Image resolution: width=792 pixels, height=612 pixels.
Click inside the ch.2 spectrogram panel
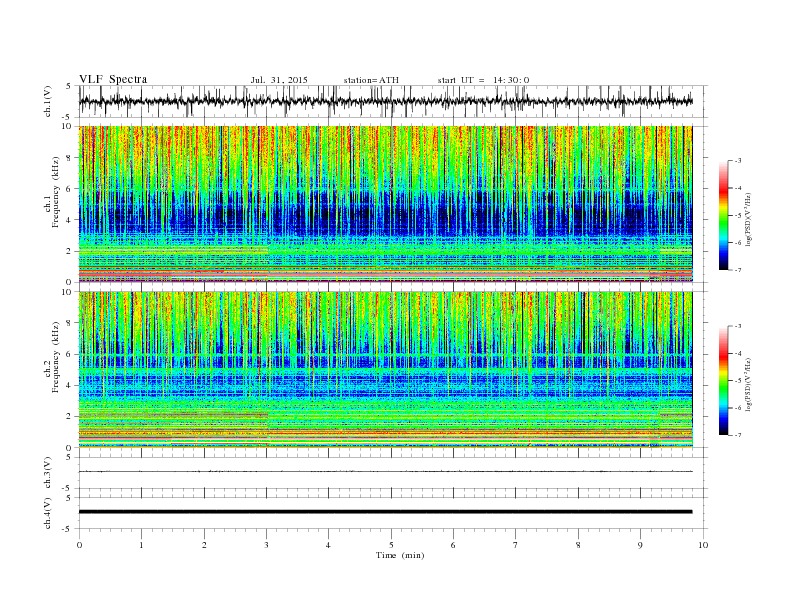tap(385, 369)
